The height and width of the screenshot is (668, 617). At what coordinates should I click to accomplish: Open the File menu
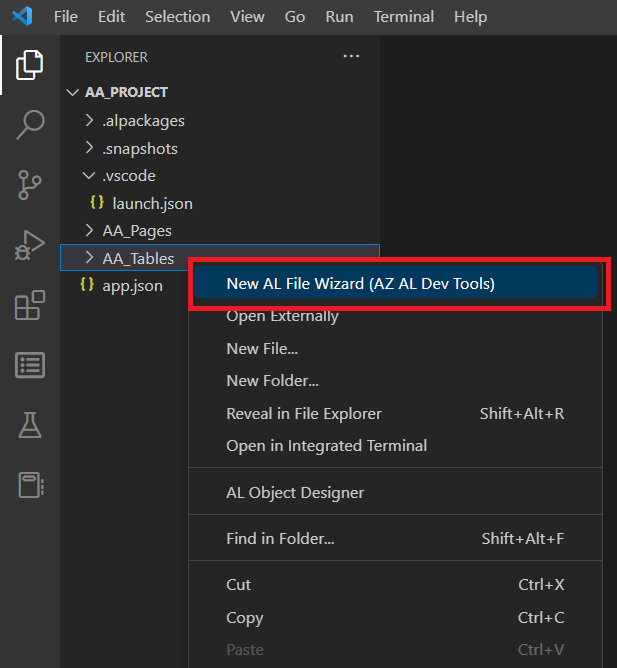[x=66, y=17]
